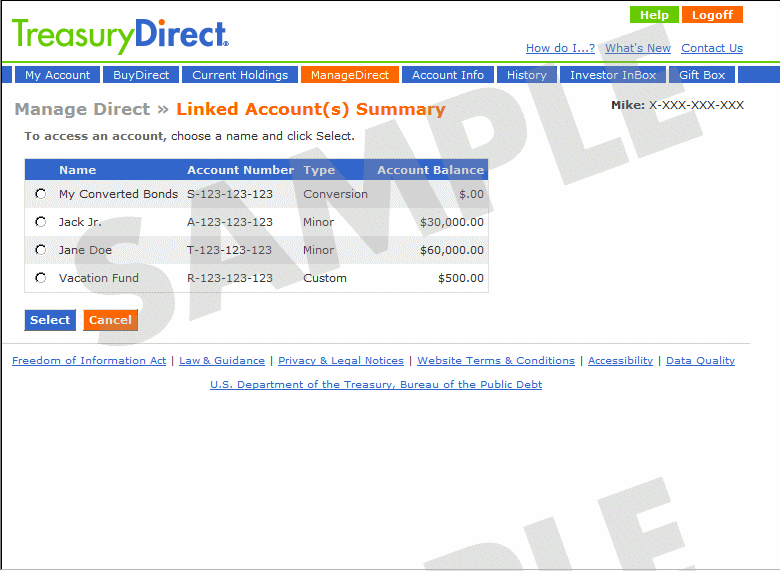Click the TreasuryDirect logo

coord(120,36)
